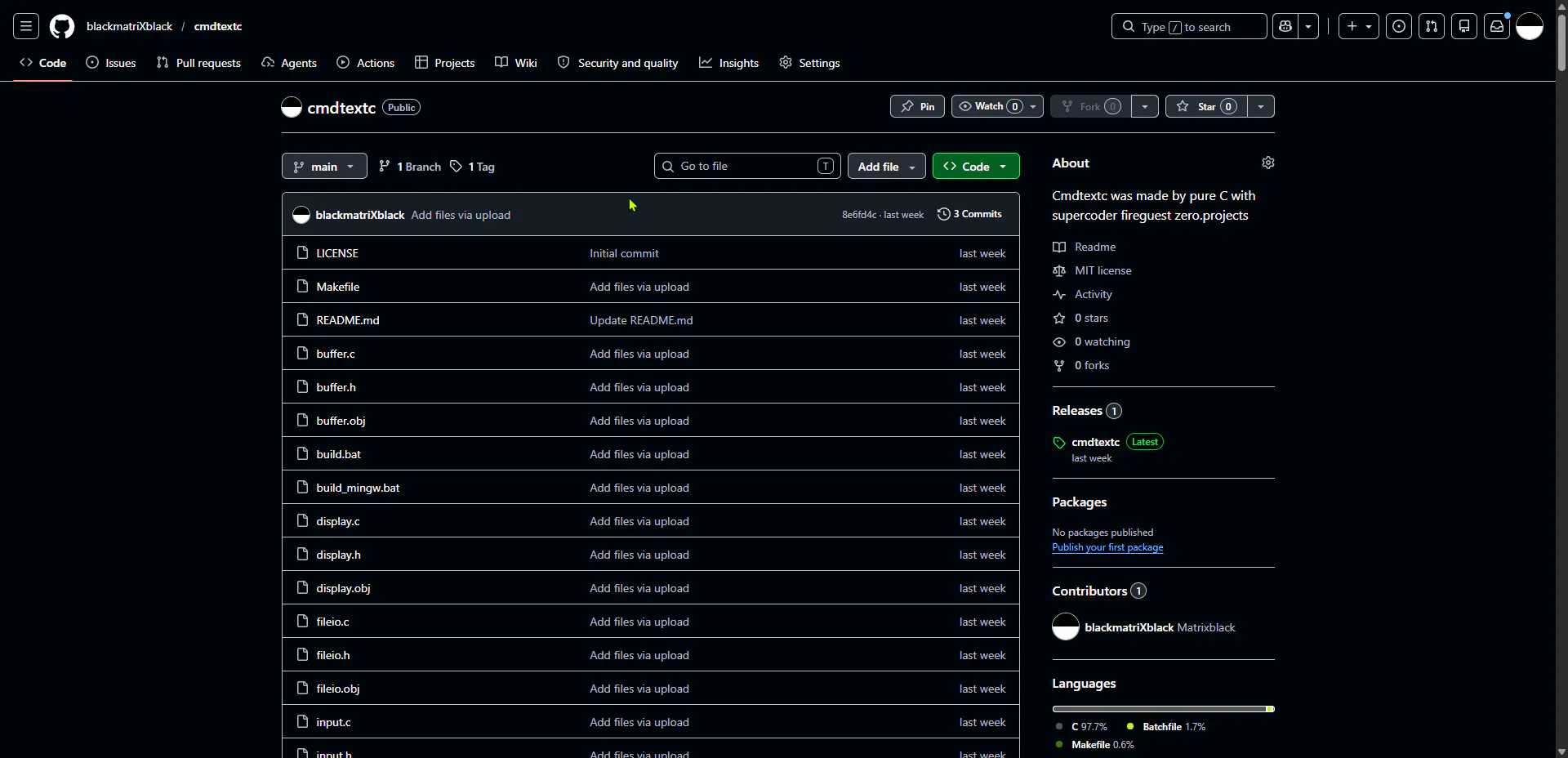Open the Copilot chat icon

(1285, 26)
